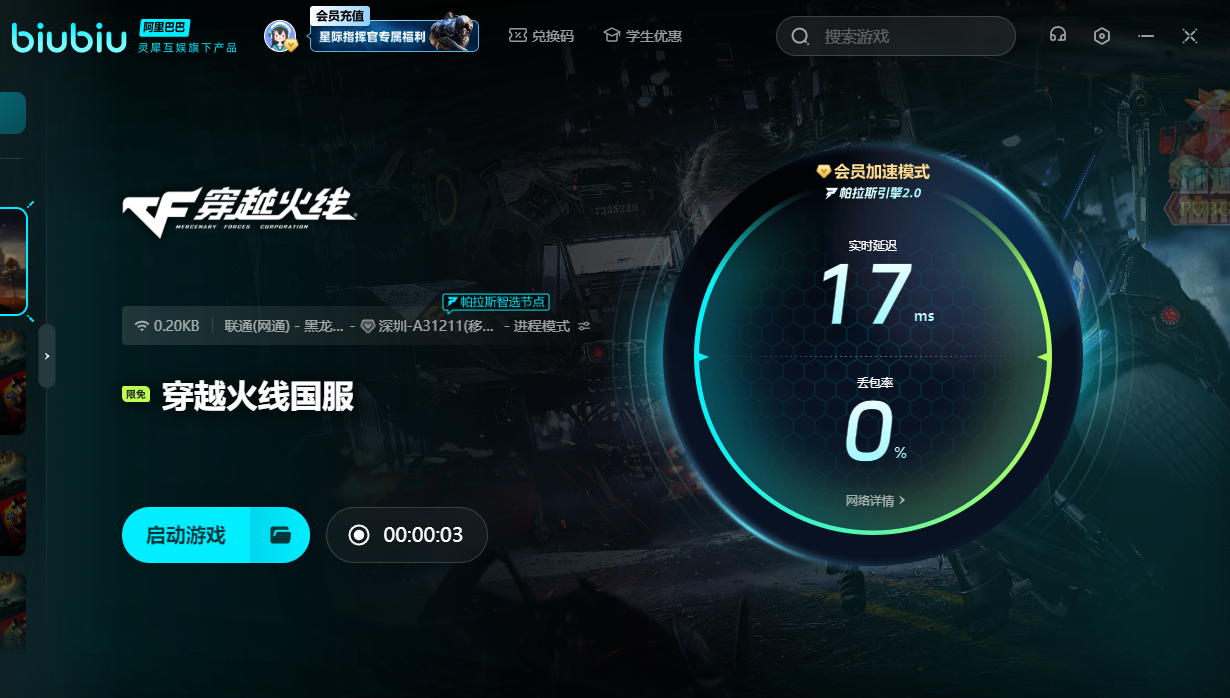Open the 学生优惠 student discount item
The image size is (1230, 698).
pyautogui.click(x=642, y=36)
